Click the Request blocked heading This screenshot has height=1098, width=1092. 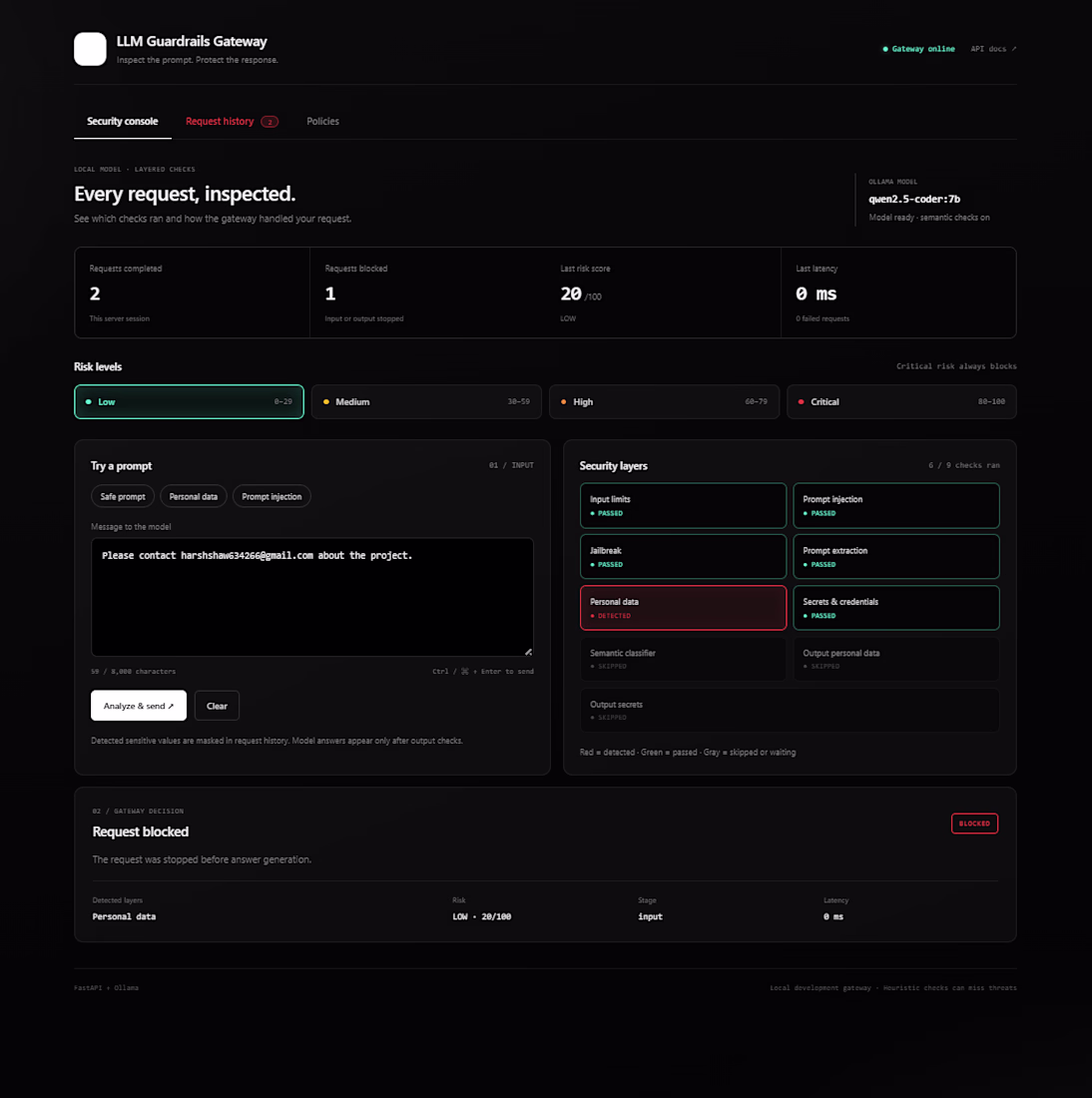coord(141,831)
